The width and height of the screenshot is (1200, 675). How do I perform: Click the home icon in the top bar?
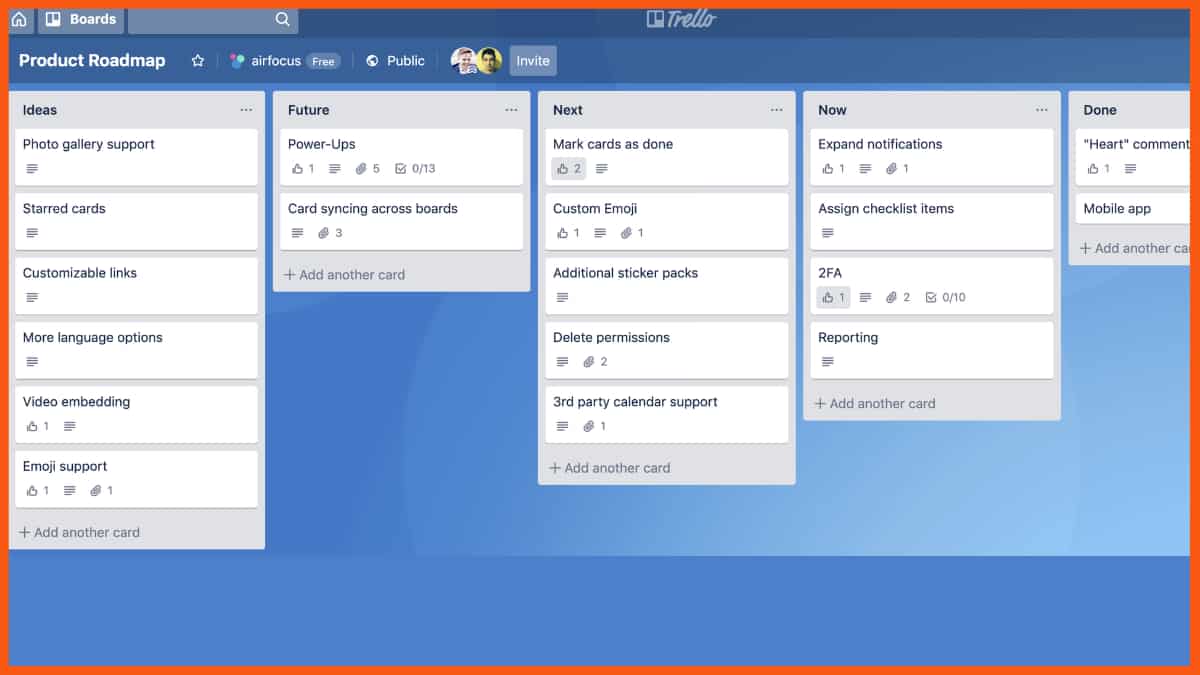[x=18, y=19]
